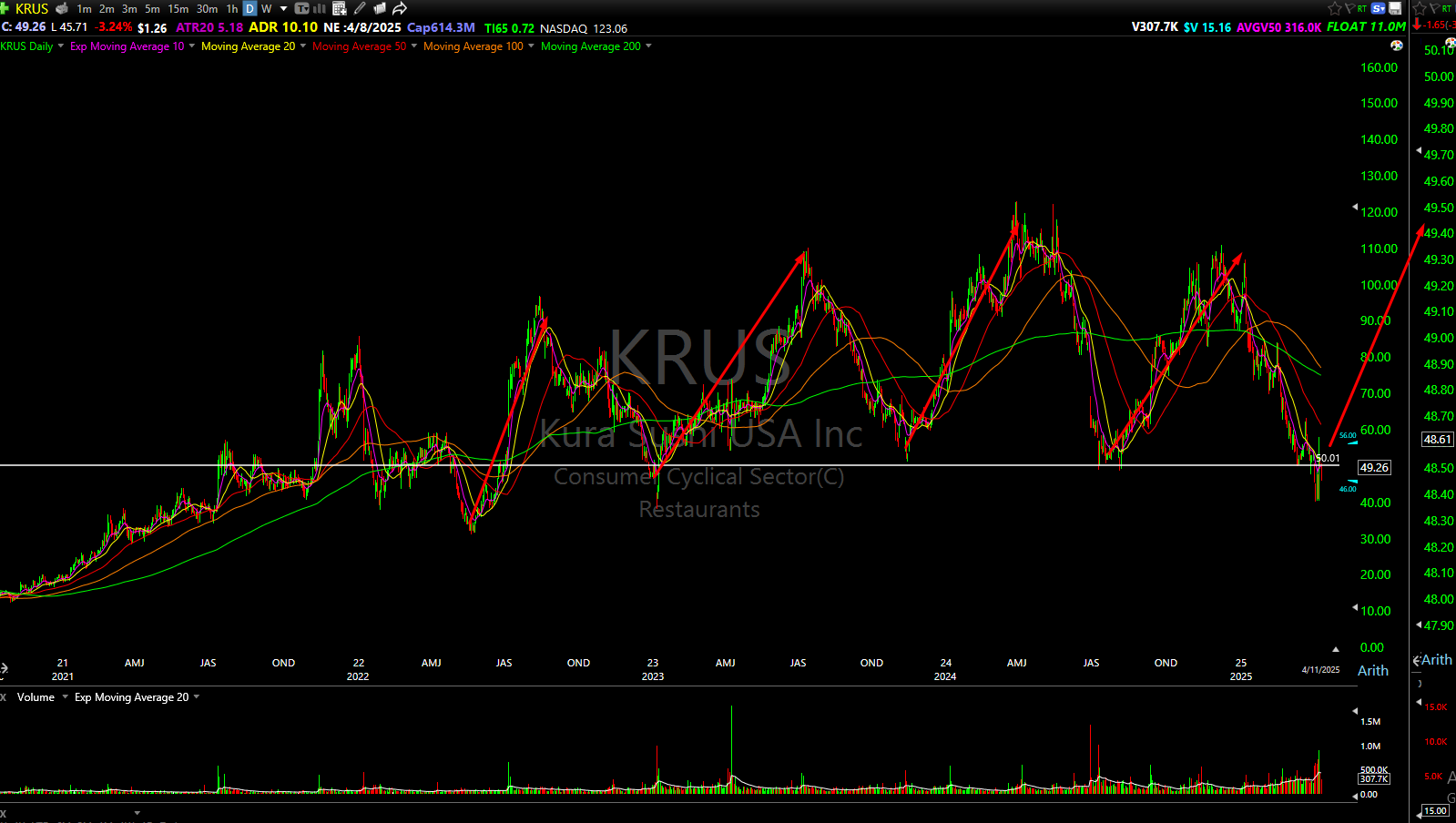1456x823 pixels.
Task: Click the 2024 year label on time axis
Action: (x=945, y=676)
